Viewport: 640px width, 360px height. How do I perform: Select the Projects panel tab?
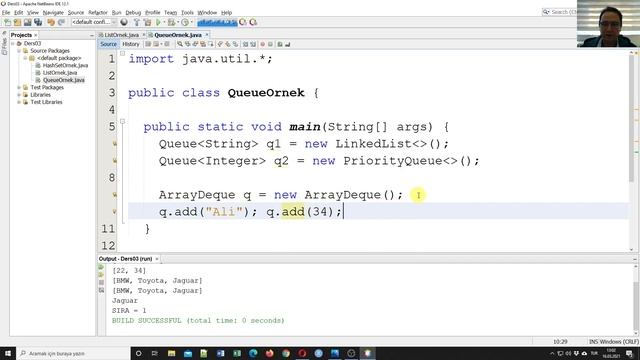click(x=21, y=35)
